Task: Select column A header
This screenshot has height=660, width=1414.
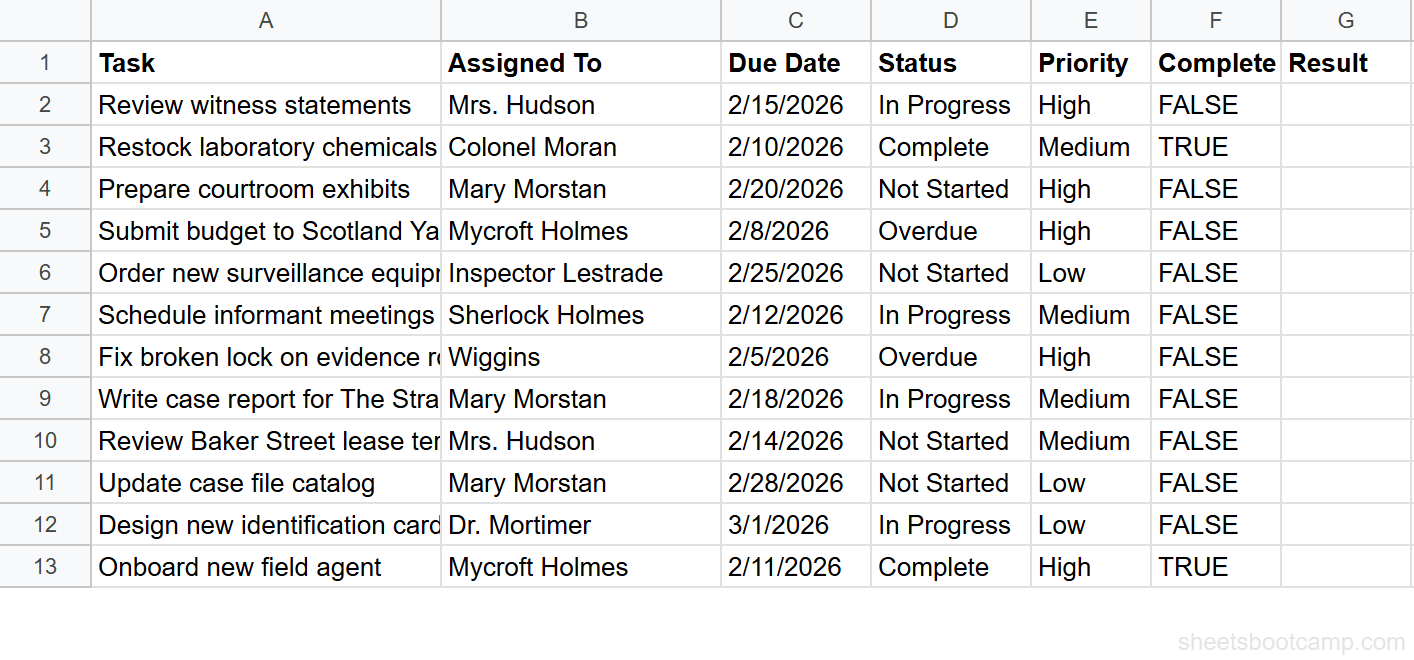Action: [x=265, y=20]
